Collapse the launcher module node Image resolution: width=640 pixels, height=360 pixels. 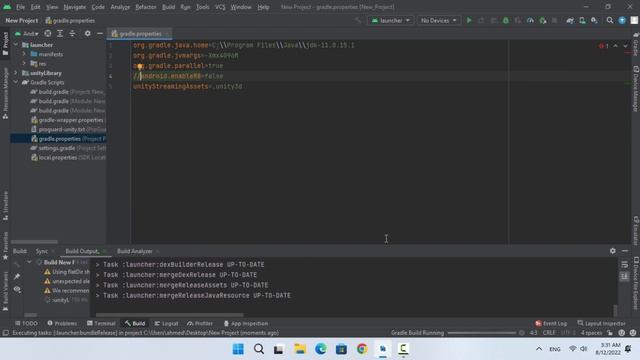[x=16, y=45]
